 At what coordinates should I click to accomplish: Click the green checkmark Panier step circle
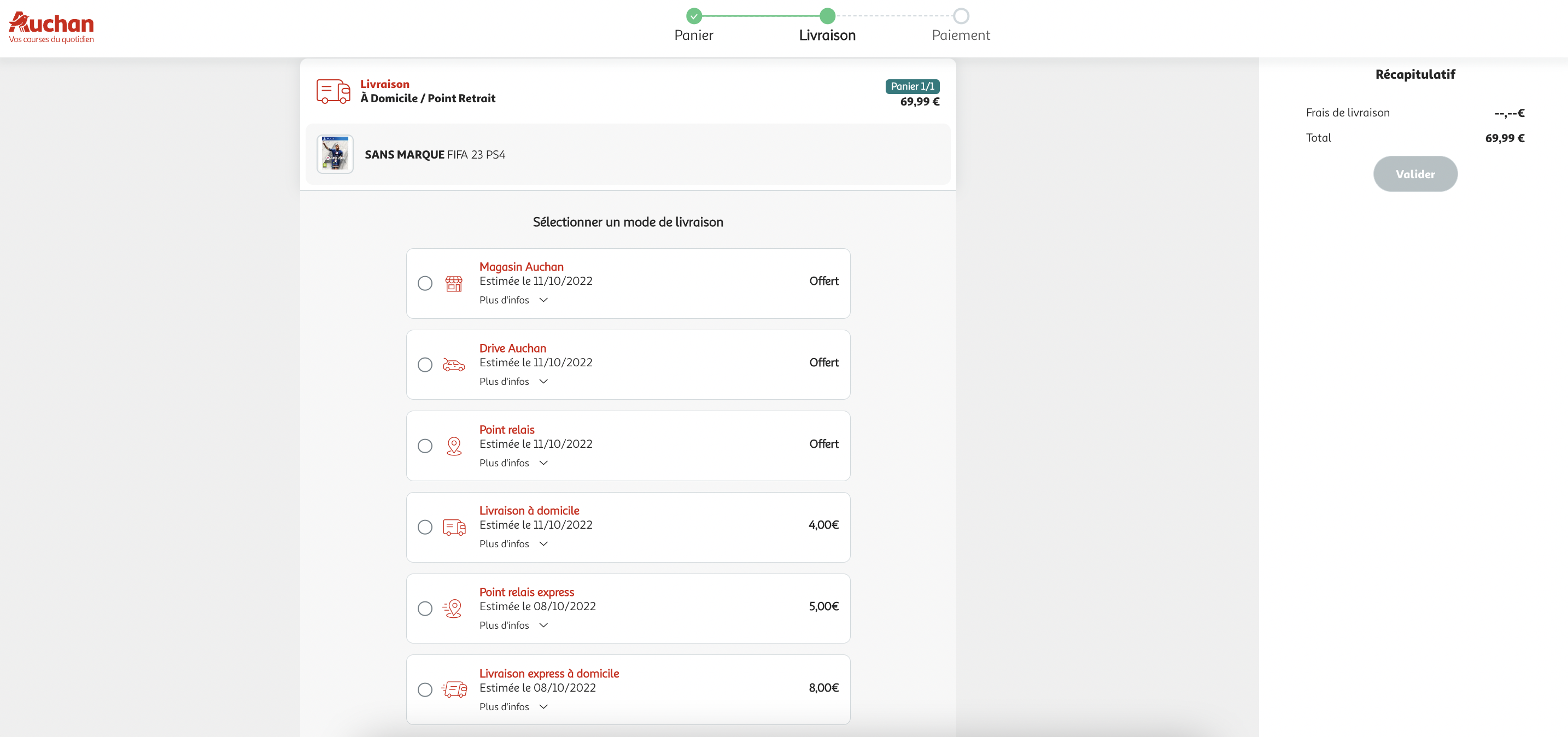point(693,16)
